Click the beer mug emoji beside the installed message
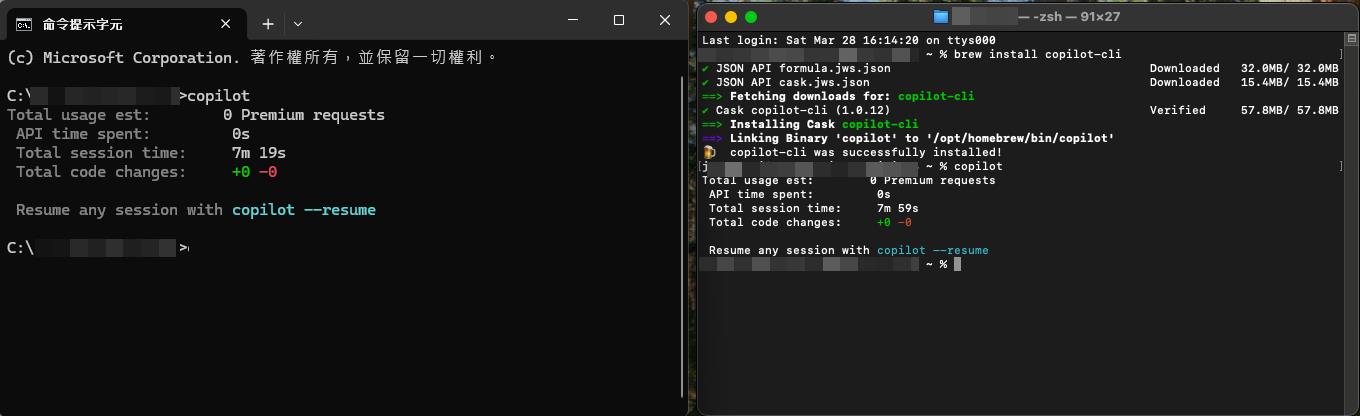Viewport: 1360px width, 416px height. (x=709, y=152)
